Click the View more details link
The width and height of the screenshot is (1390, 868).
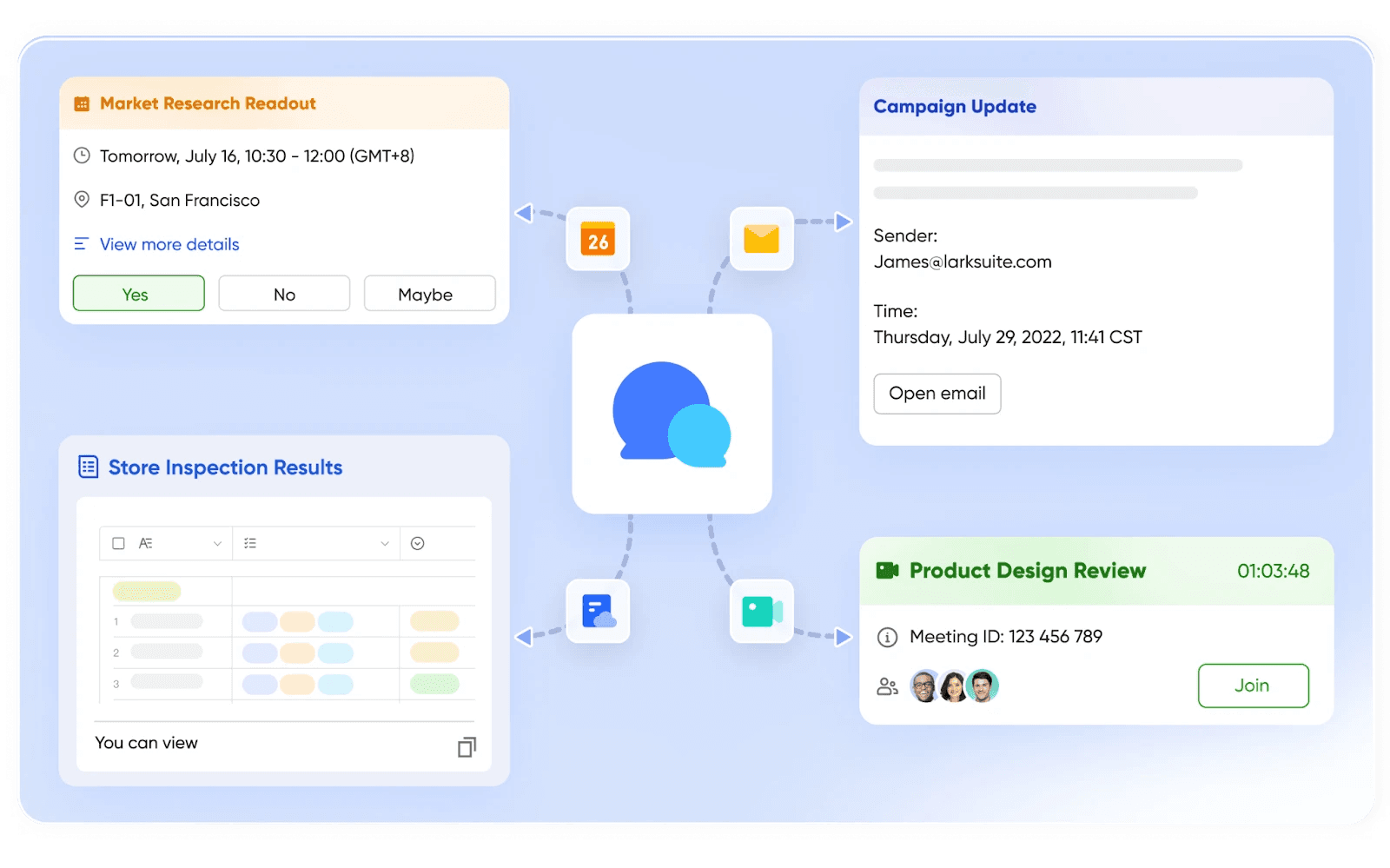tap(169, 244)
